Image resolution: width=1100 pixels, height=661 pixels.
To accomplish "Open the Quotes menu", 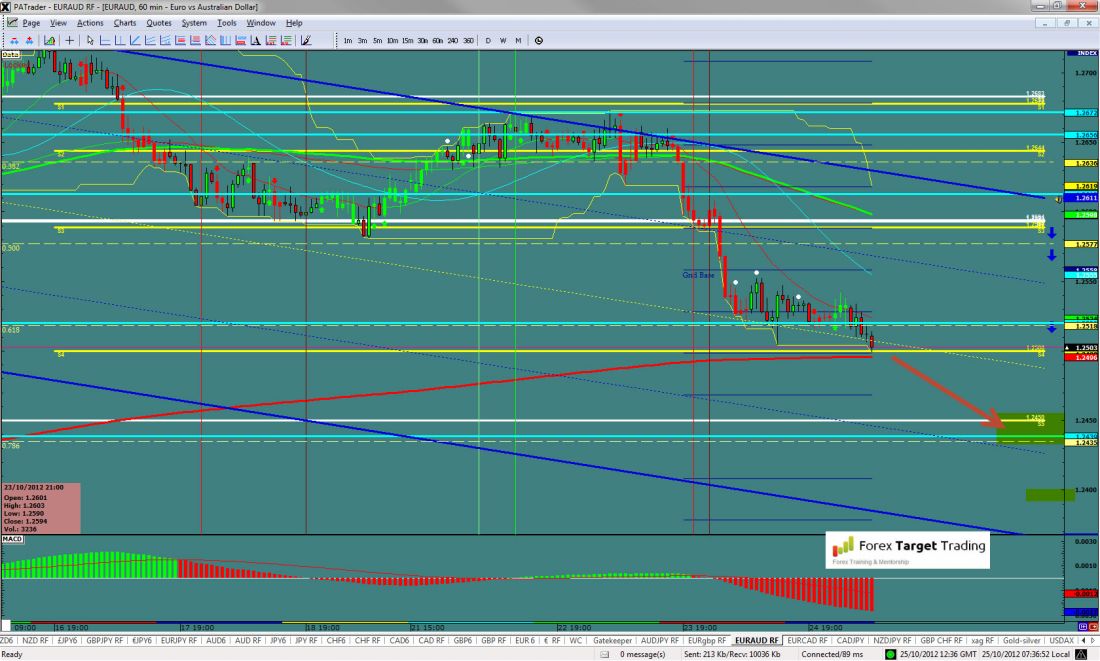I will pyautogui.click(x=158, y=22).
